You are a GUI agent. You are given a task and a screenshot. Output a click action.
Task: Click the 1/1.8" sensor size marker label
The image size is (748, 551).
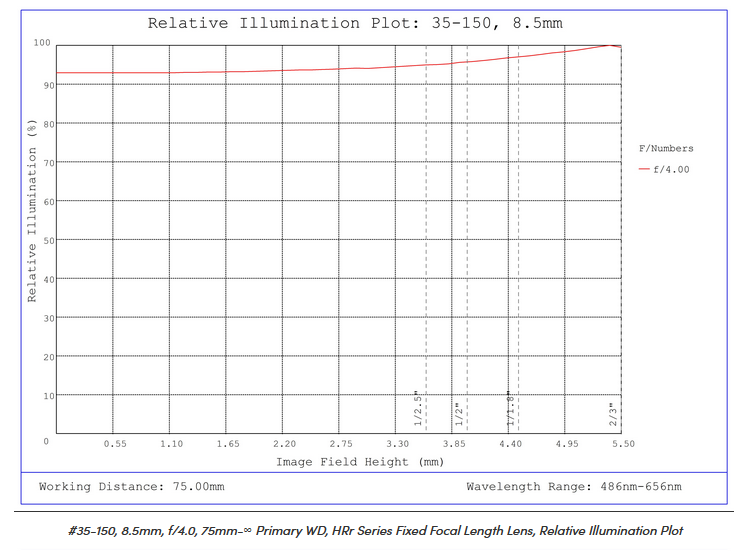pyautogui.click(x=510, y=409)
